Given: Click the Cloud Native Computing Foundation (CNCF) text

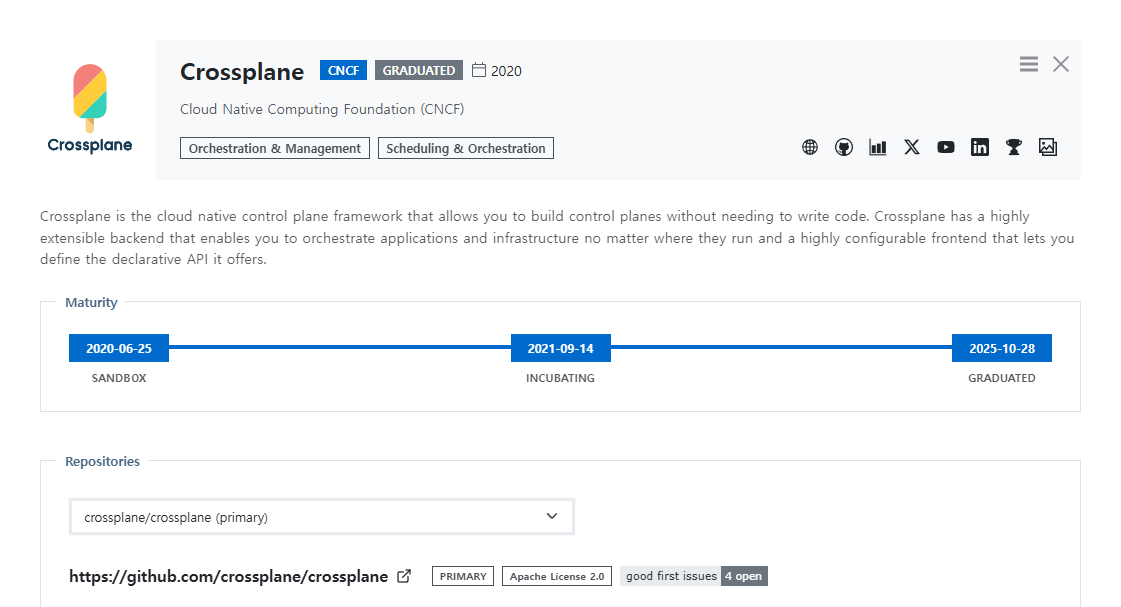Looking at the screenshot, I should 322,109.
